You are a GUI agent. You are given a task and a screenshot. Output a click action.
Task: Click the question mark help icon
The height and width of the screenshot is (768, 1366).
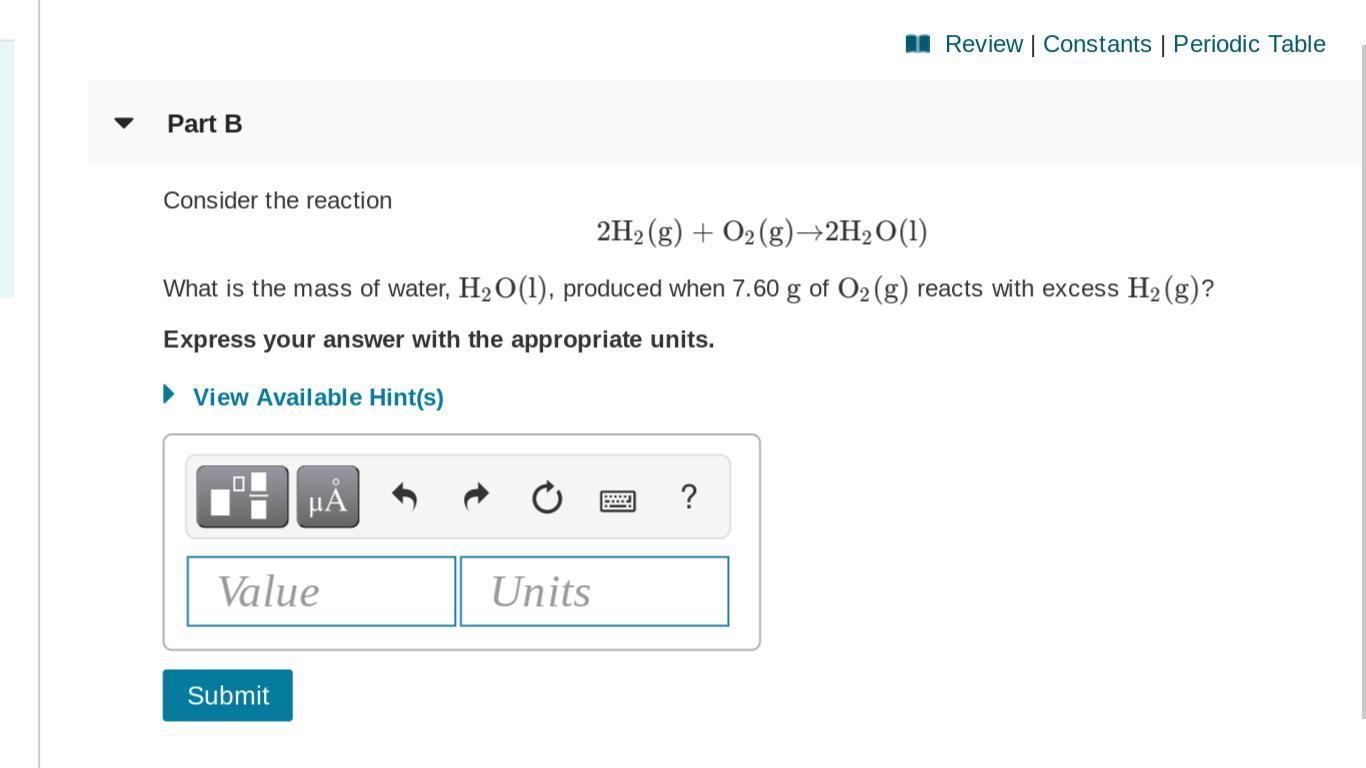[x=688, y=496]
